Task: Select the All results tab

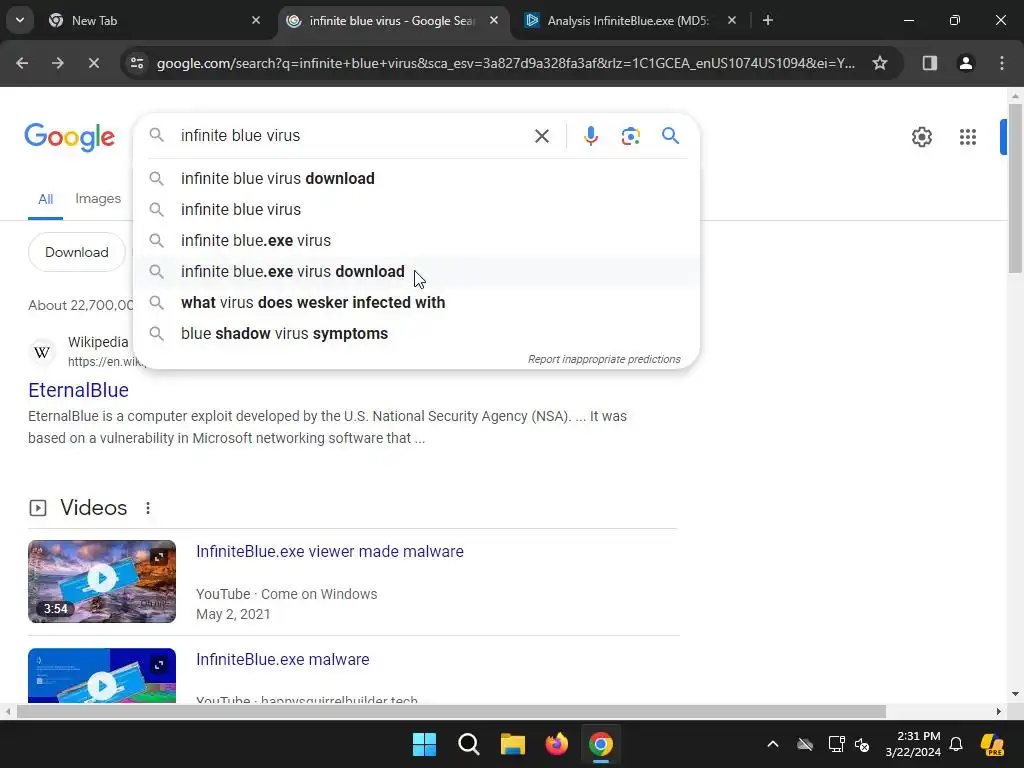Action: (45, 199)
